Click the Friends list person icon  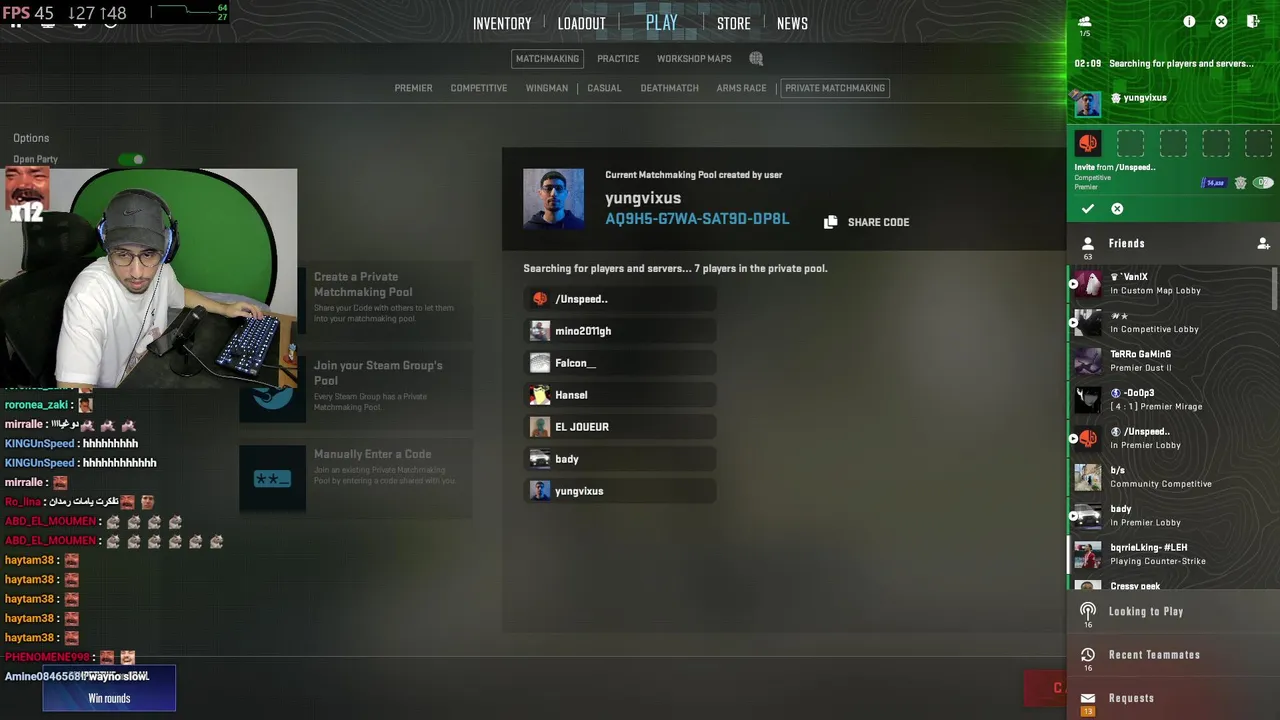click(x=1088, y=243)
